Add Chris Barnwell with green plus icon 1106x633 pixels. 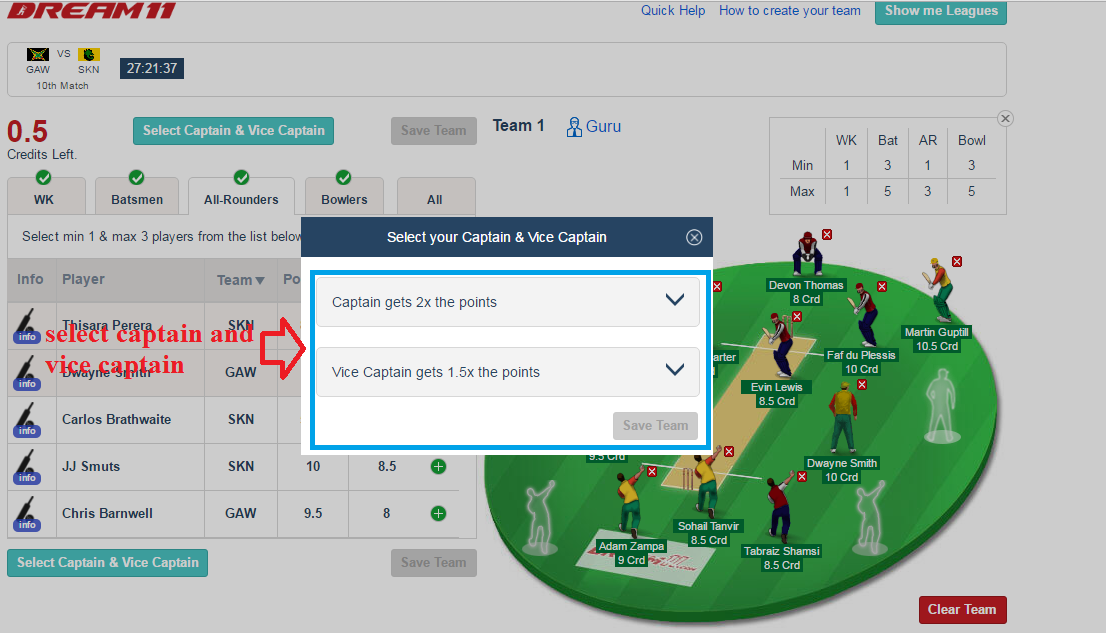point(438,514)
